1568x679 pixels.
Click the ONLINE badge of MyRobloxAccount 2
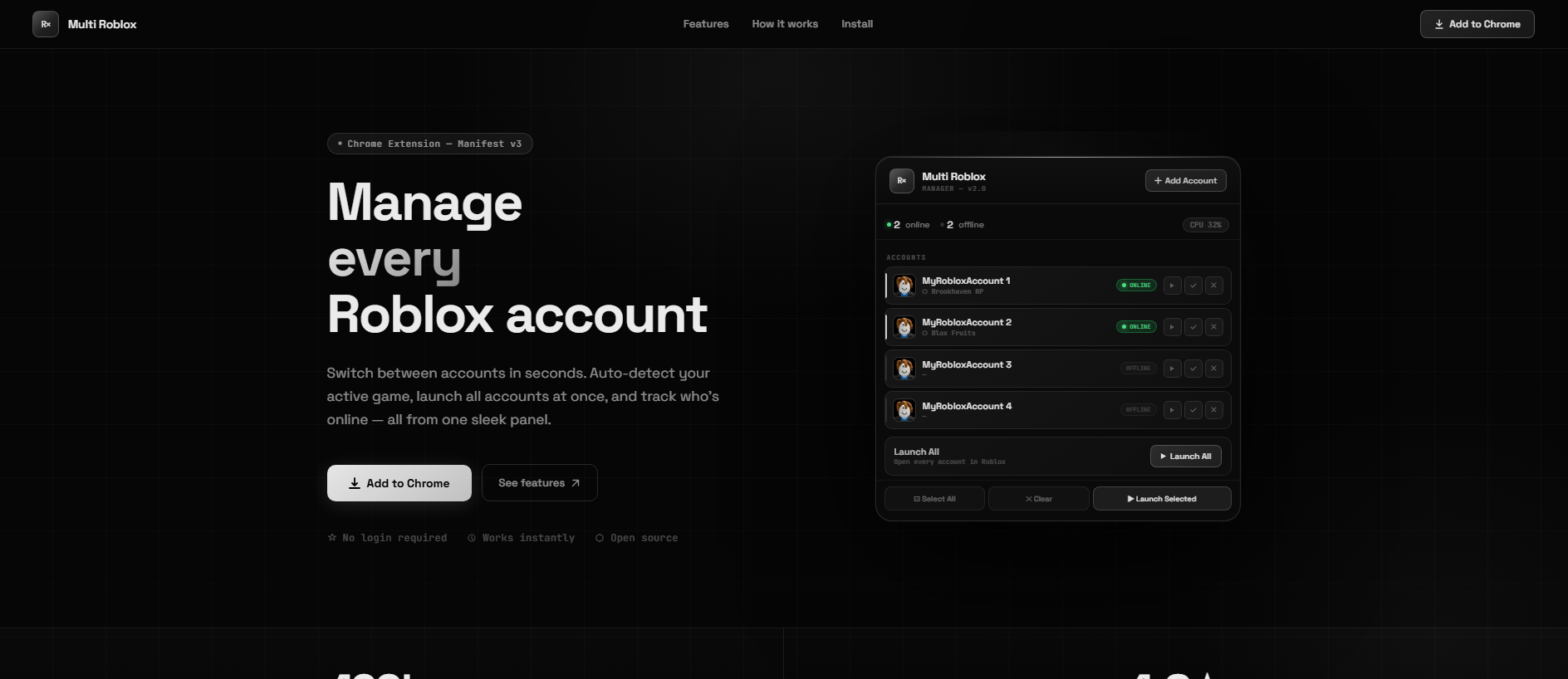point(1136,327)
